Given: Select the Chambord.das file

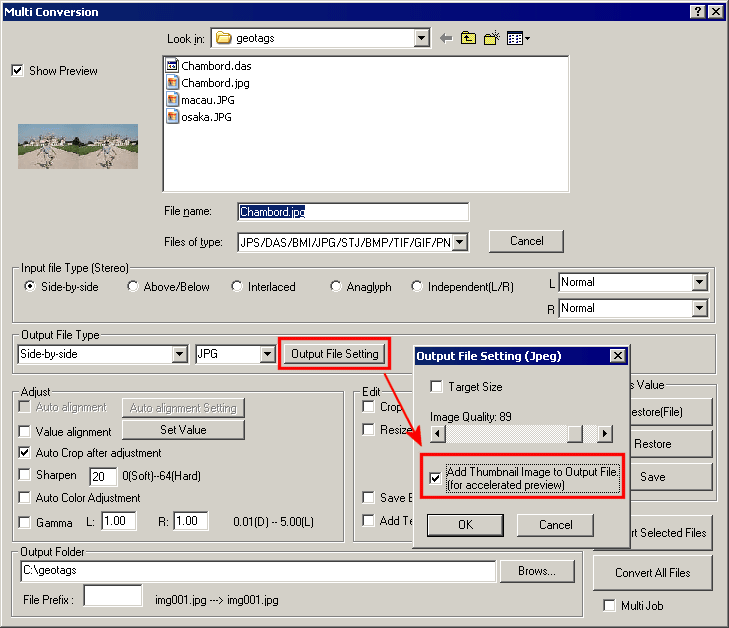Looking at the screenshot, I should [x=215, y=66].
